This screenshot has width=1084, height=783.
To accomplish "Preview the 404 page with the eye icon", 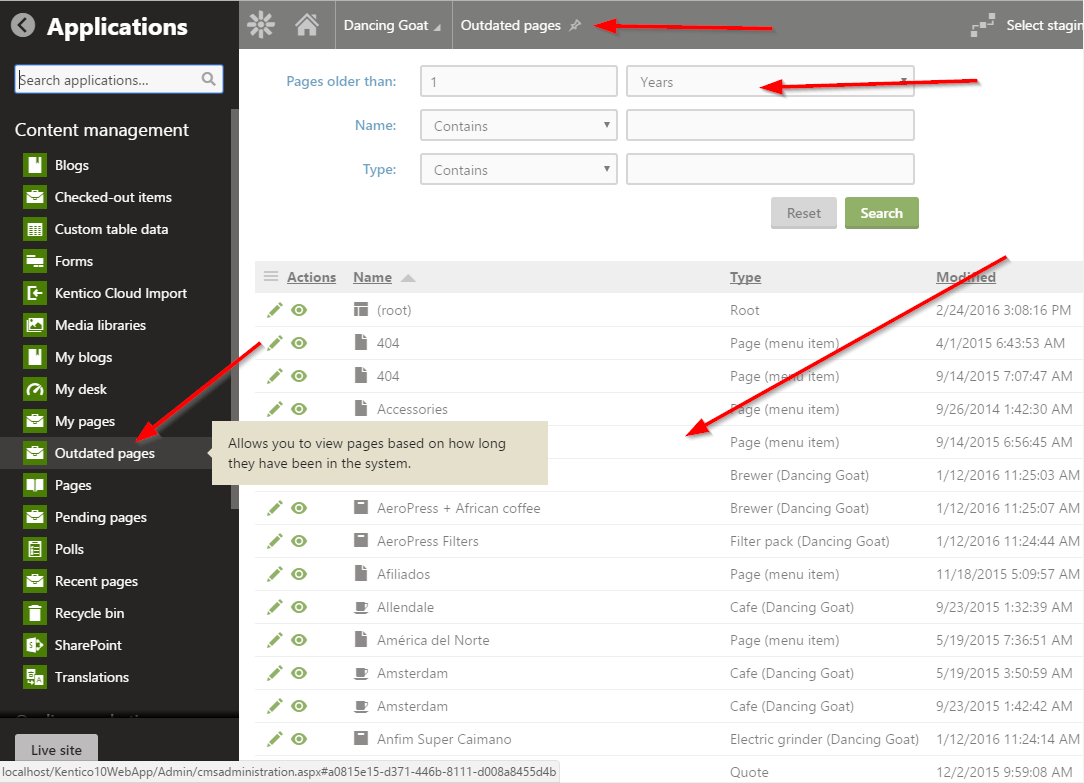I will 299,343.
